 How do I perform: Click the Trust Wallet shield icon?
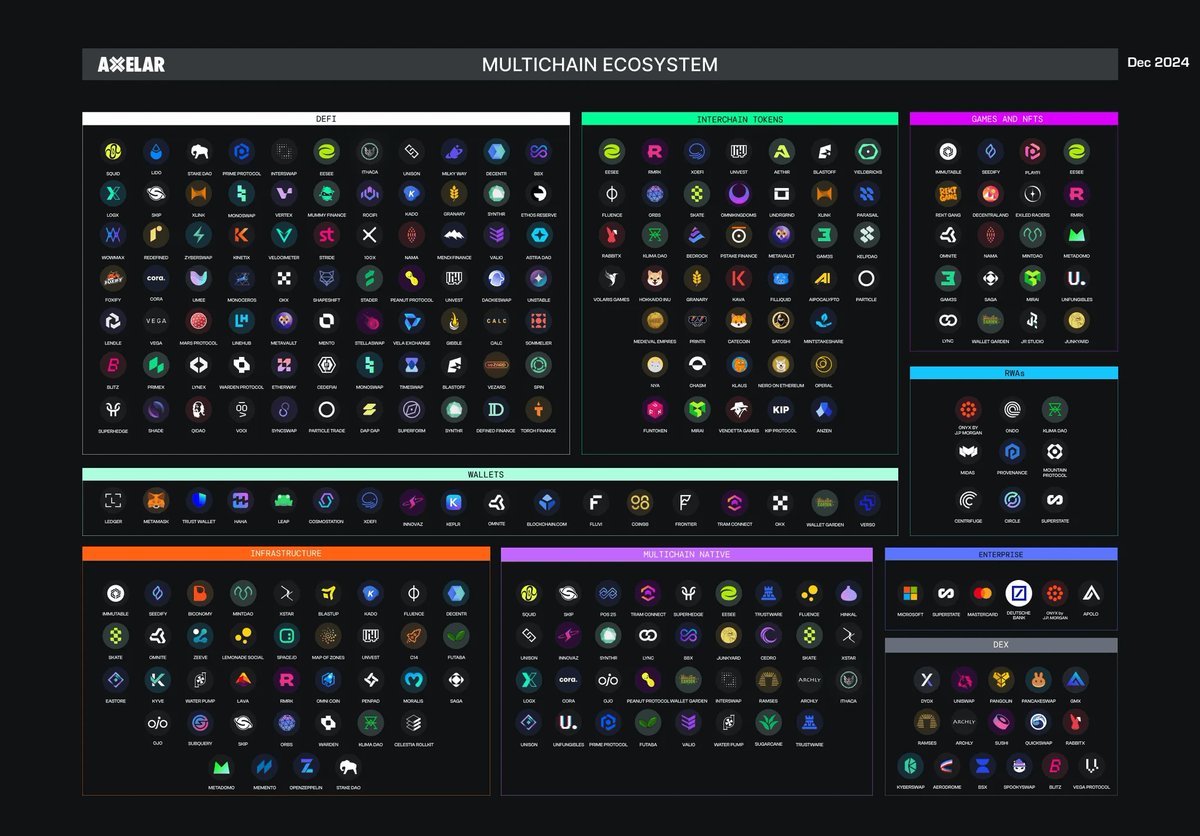(199, 501)
